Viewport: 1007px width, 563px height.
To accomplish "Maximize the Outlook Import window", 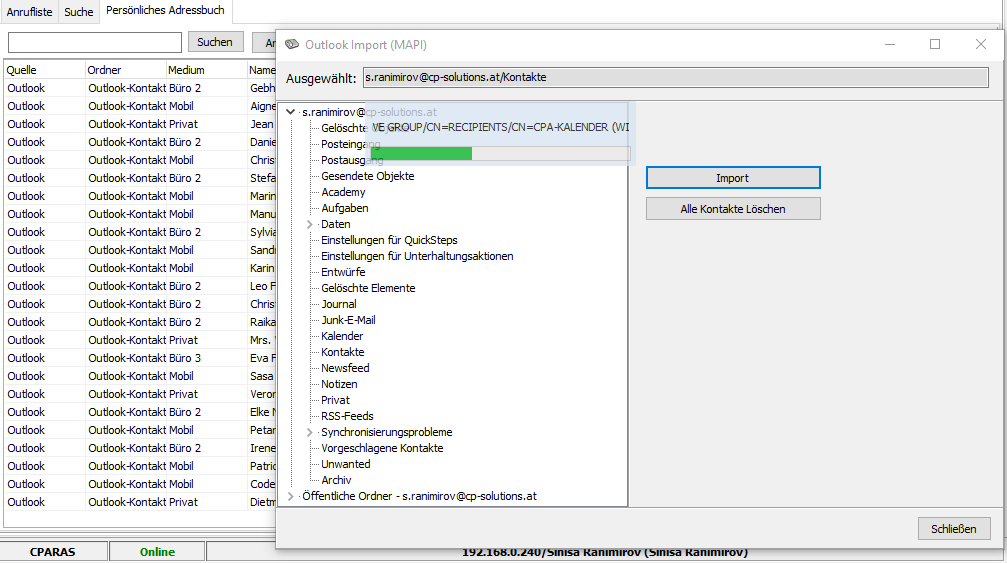I will point(935,44).
